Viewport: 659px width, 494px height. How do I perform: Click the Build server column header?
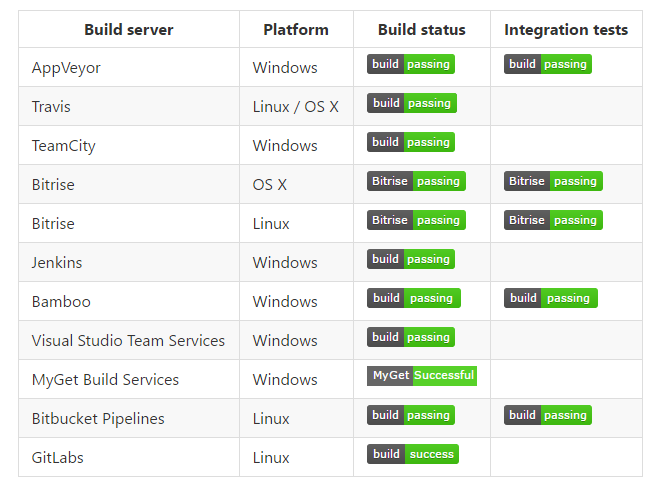pos(128,30)
